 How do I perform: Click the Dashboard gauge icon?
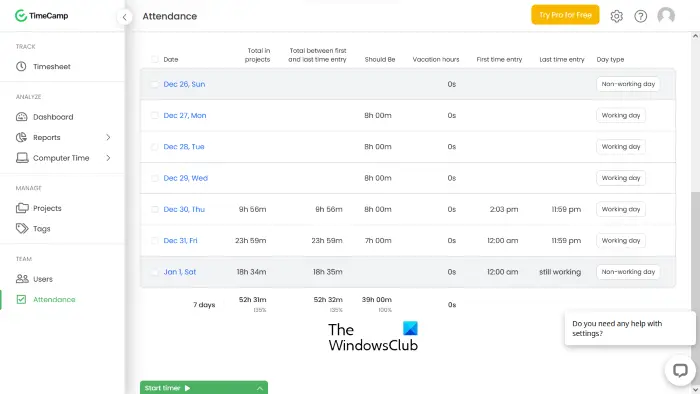click(21, 117)
